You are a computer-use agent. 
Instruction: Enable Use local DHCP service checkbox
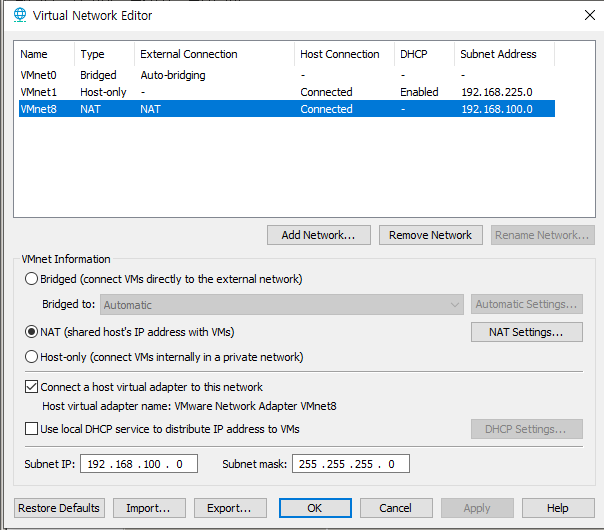(x=31, y=429)
